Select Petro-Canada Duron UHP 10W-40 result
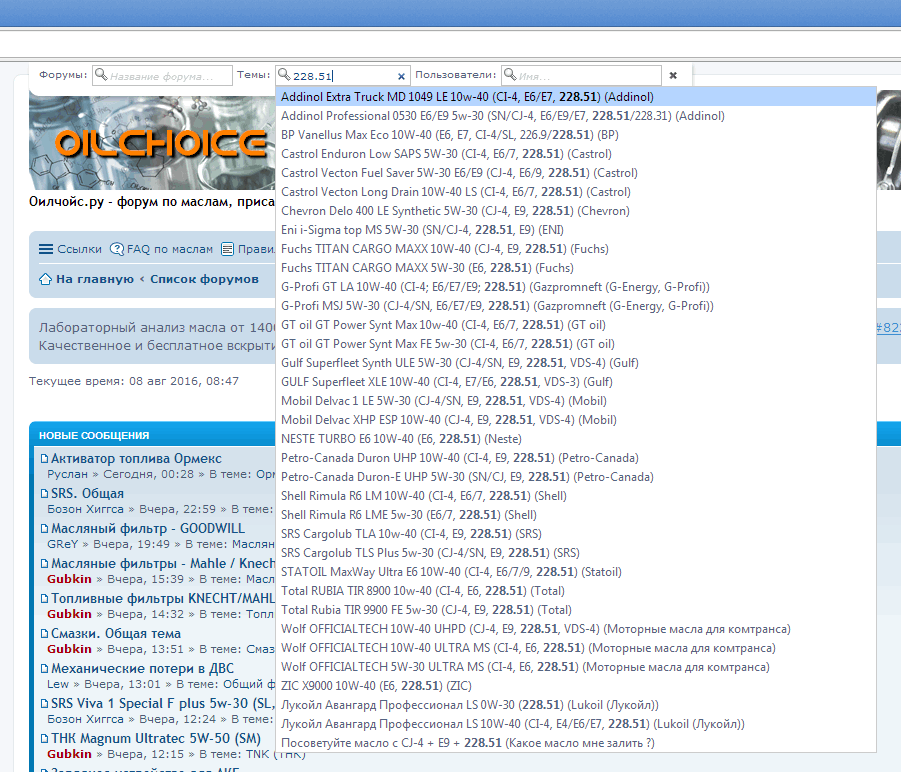The width and height of the screenshot is (901, 772). click(x=576, y=457)
